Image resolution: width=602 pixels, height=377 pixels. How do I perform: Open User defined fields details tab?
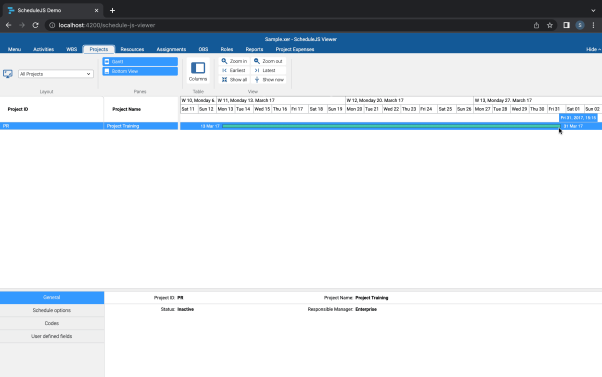(x=52, y=336)
